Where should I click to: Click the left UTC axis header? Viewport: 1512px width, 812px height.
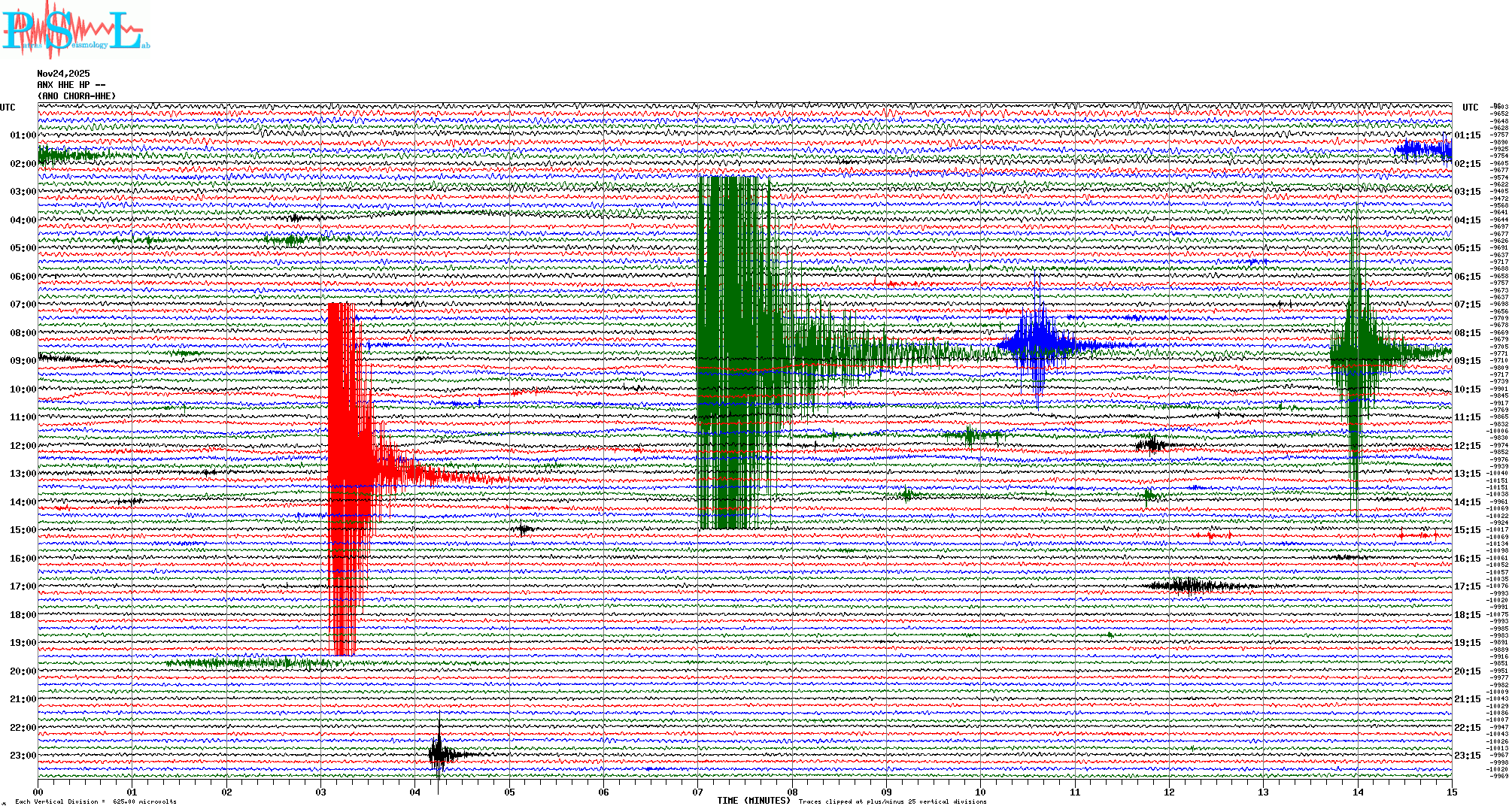pos(8,108)
